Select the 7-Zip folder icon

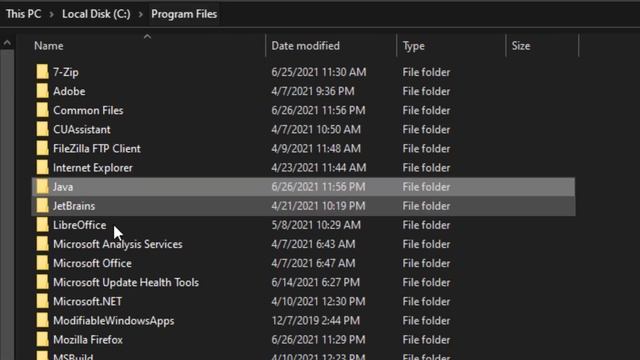pos(42,72)
